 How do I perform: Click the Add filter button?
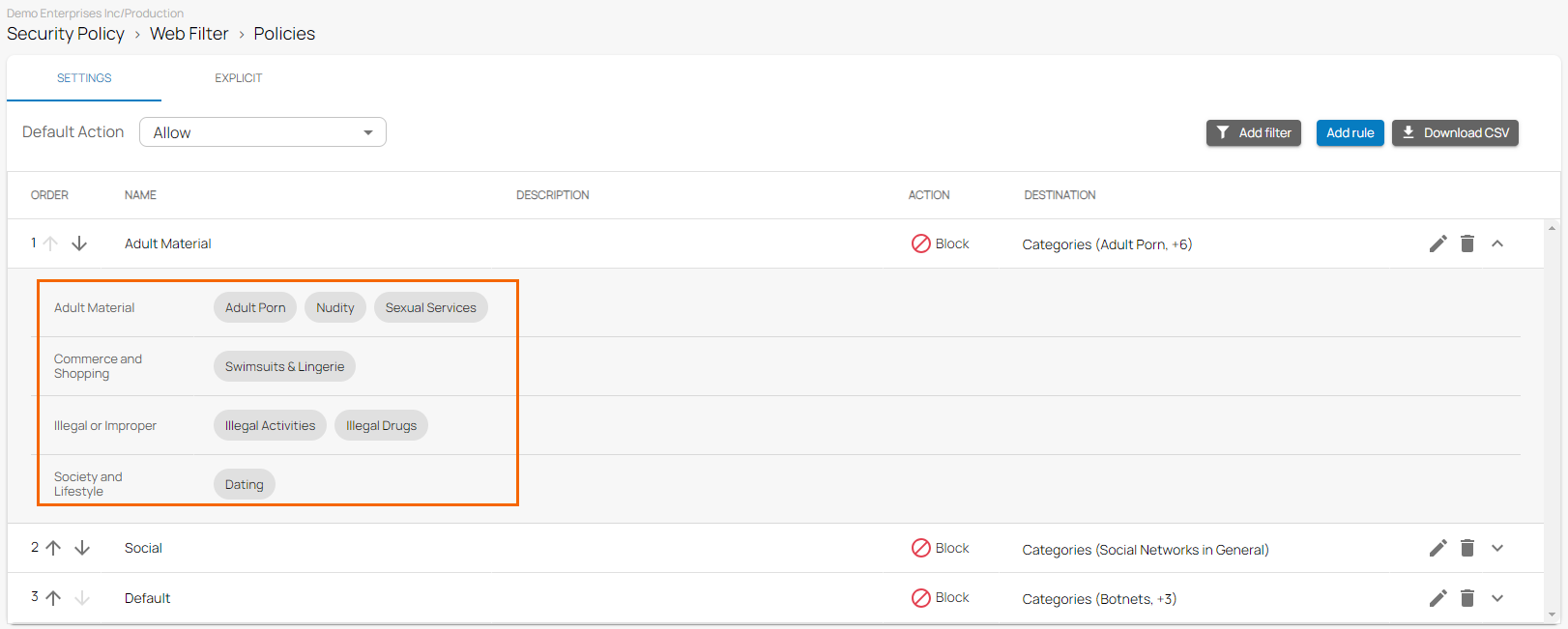(1253, 133)
